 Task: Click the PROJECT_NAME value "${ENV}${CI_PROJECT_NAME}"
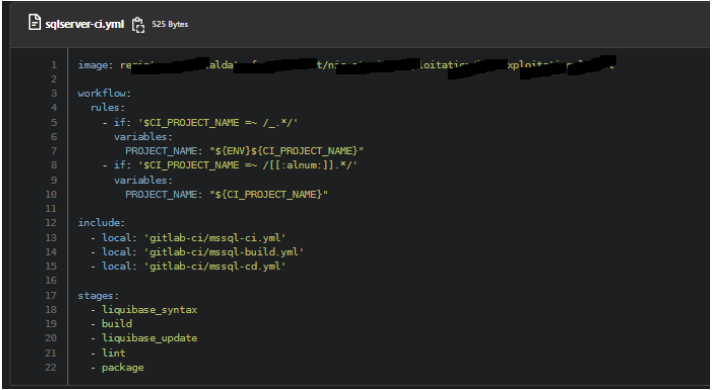click(287, 151)
